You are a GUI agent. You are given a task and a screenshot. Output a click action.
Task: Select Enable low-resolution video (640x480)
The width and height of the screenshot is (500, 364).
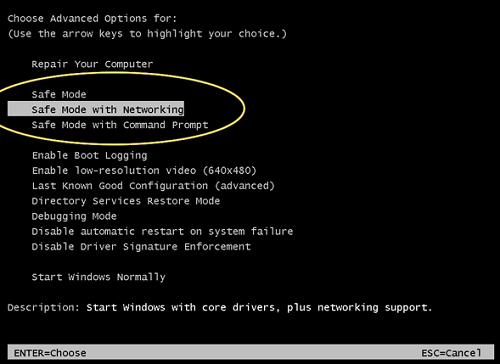[x=144, y=171]
